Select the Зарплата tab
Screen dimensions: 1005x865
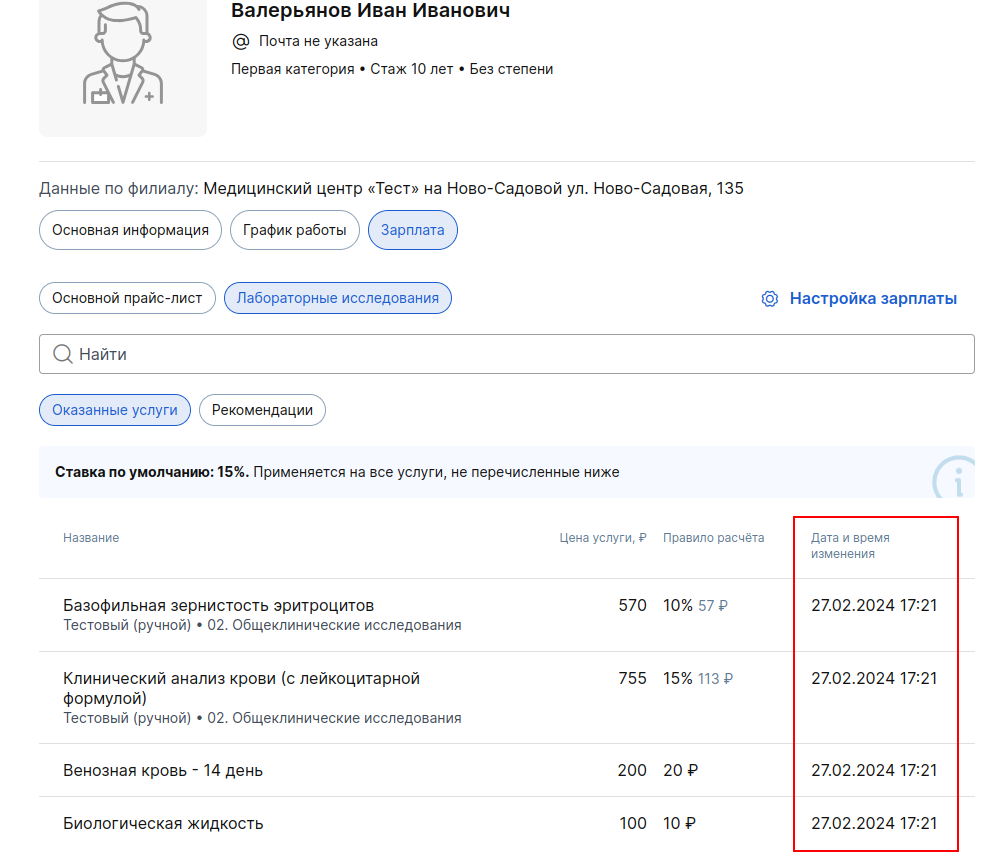tap(412, 230)
